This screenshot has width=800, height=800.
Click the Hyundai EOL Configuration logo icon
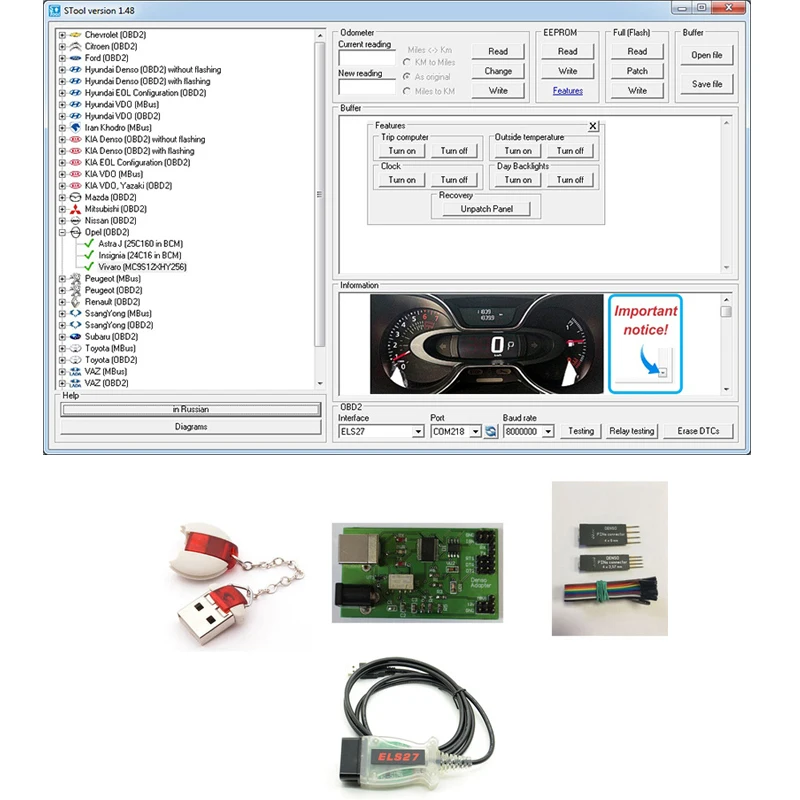[x=75, y=93]
